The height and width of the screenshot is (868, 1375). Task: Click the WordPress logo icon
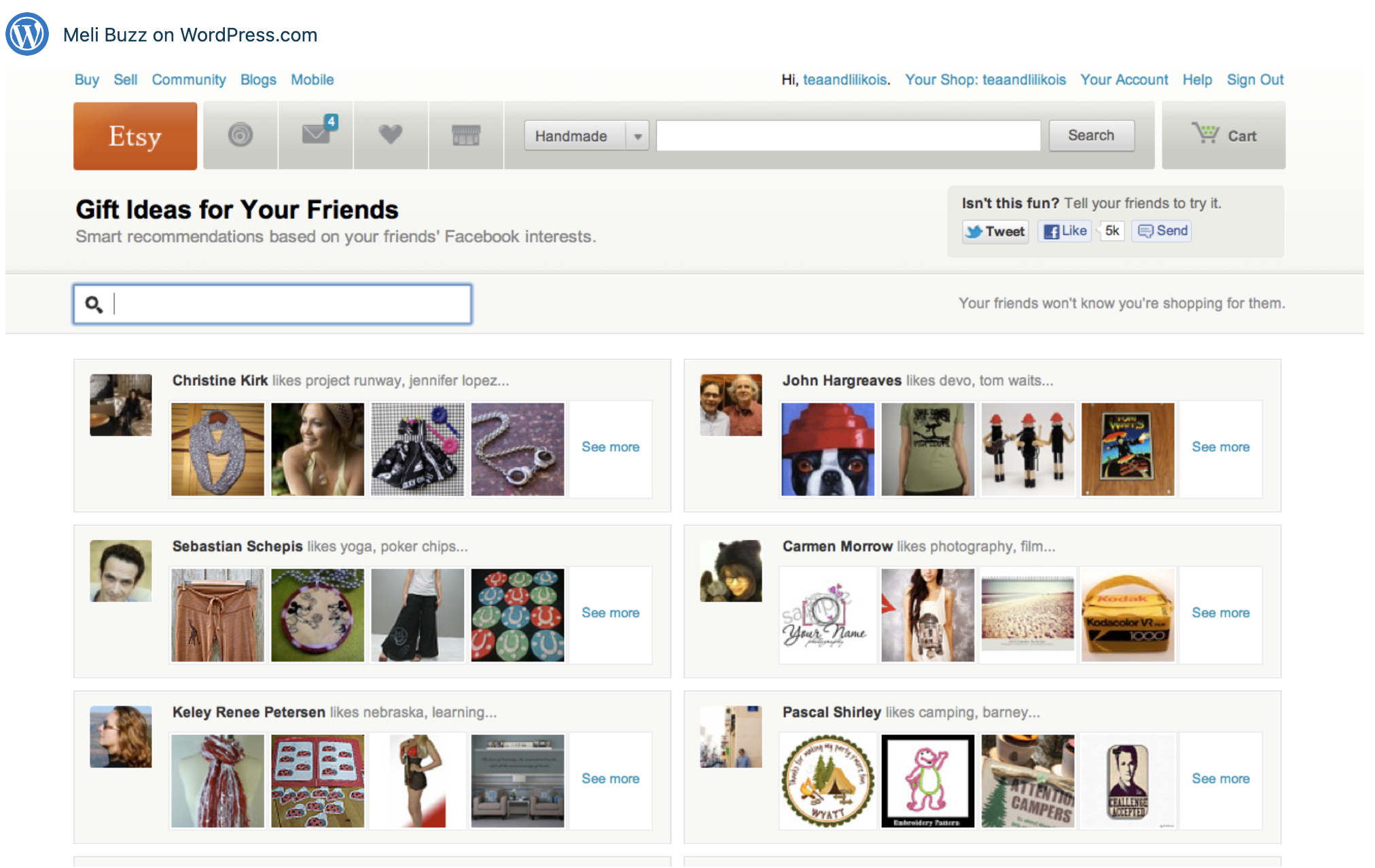[x=27, y=34]
